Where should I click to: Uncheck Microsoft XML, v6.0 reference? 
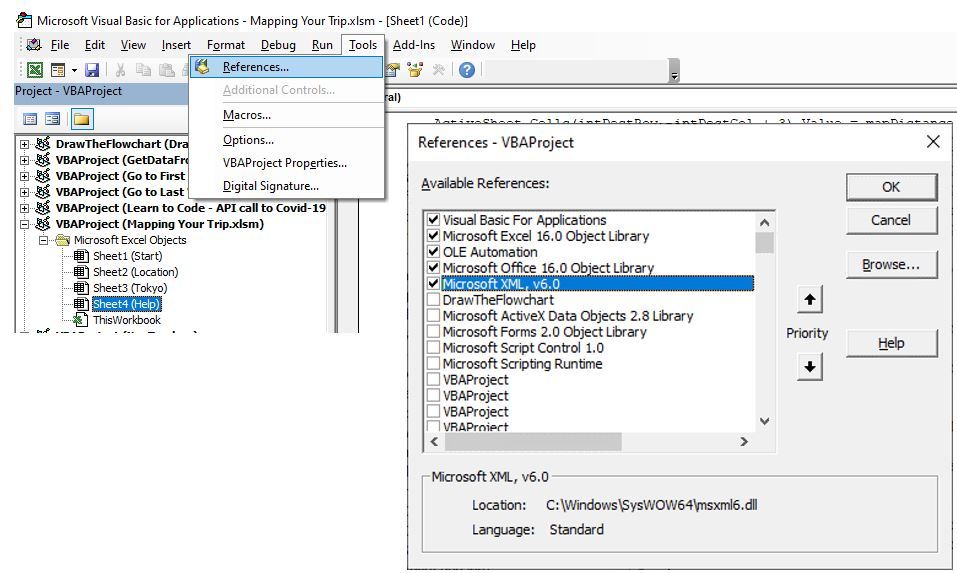pos(433,283)
